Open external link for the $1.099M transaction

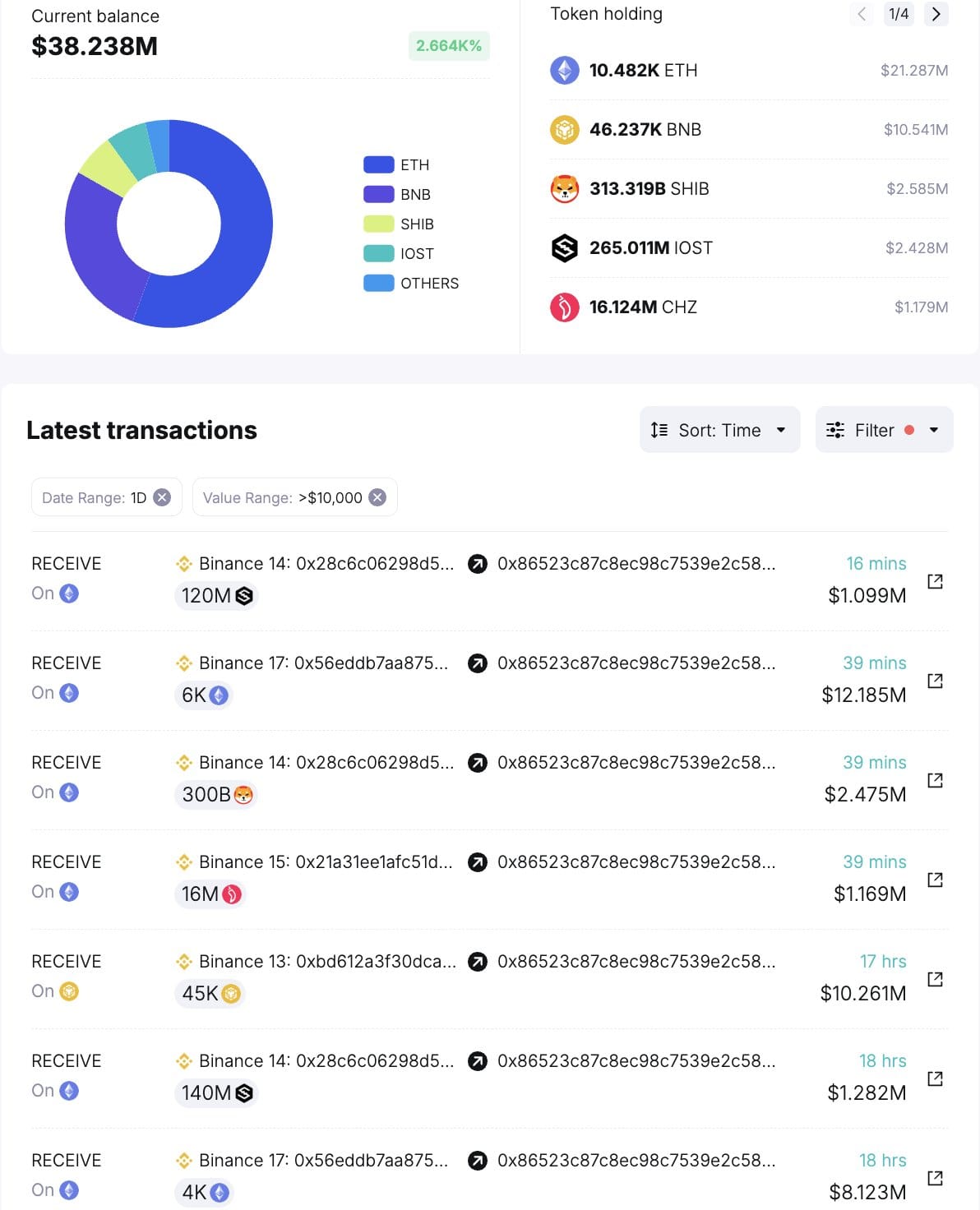(x=935, y=581)
